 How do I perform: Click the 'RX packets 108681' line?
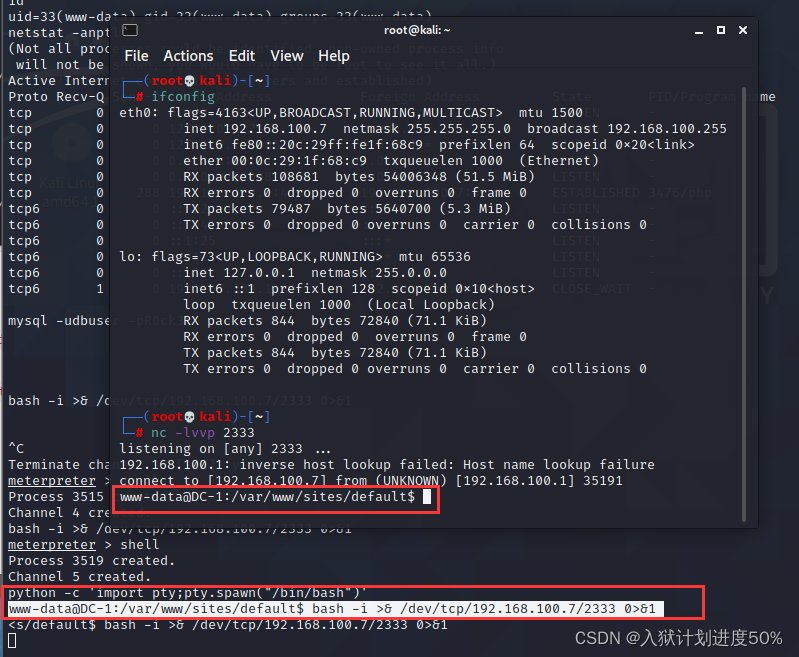tap(359, 177)
